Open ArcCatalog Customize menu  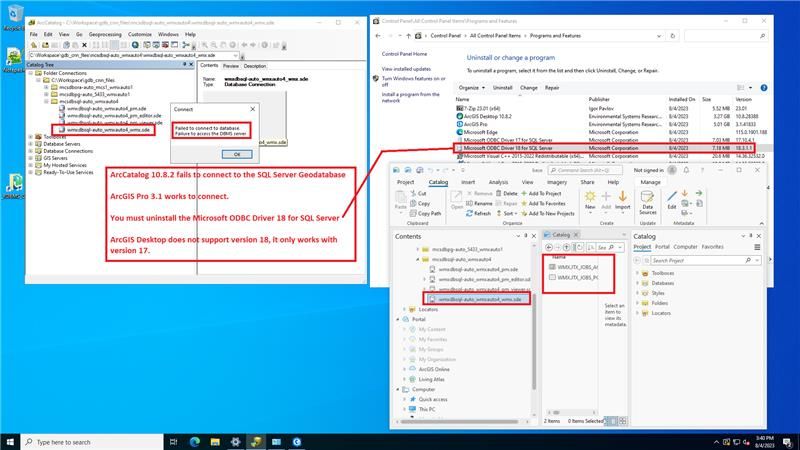click(140, 34)
